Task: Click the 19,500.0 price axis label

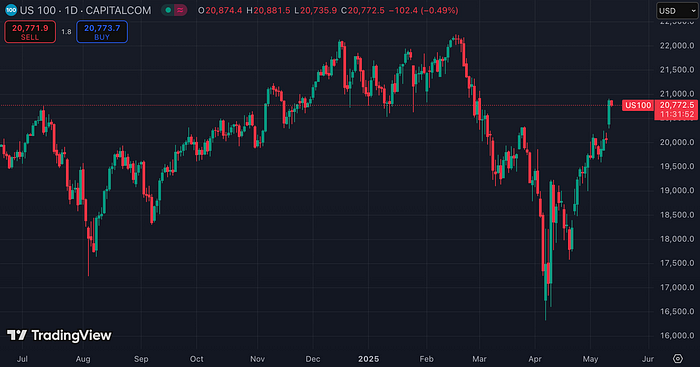Action: tap(677, 166)
